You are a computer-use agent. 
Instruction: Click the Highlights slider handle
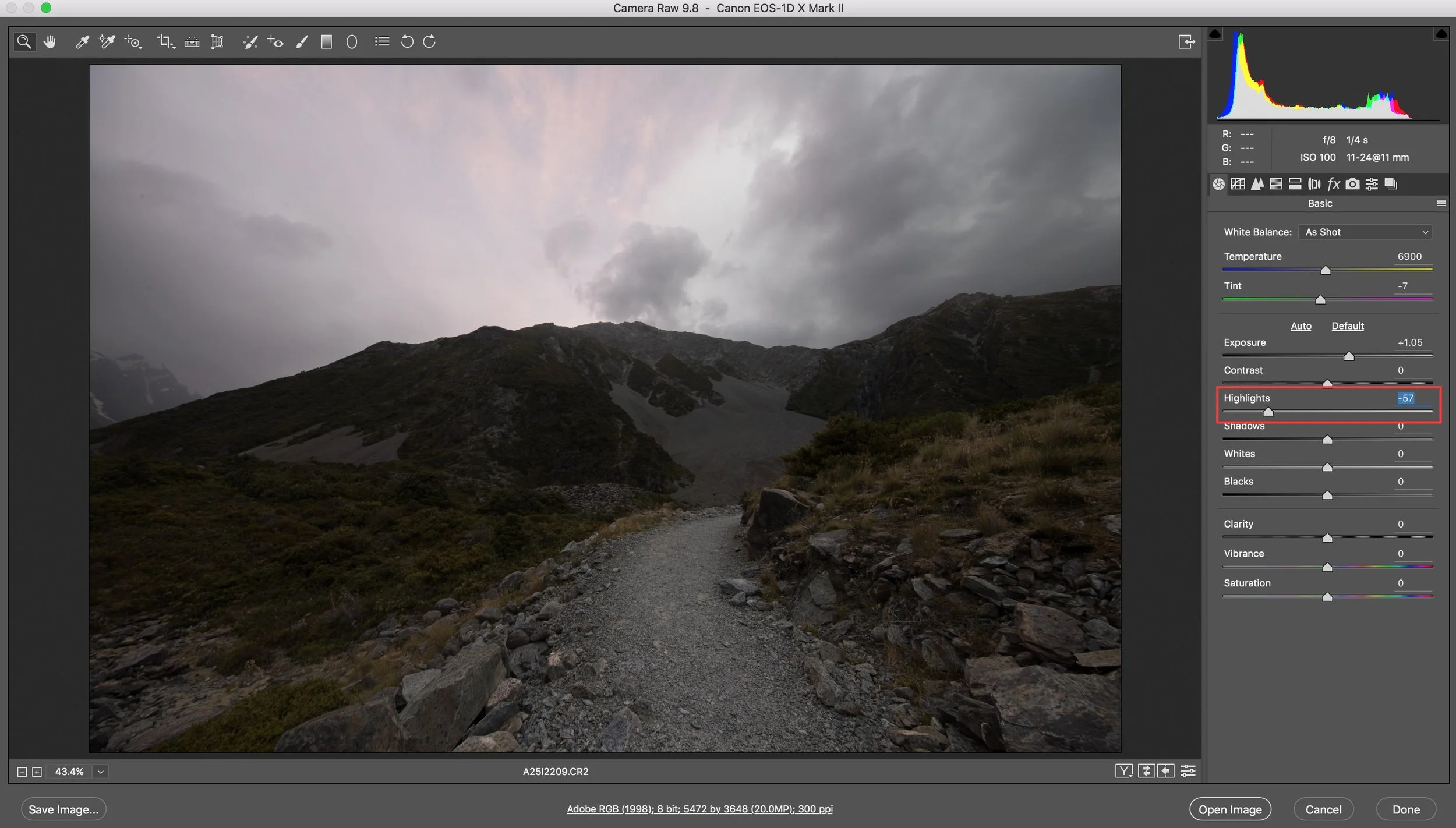(x=1268, y=412)
